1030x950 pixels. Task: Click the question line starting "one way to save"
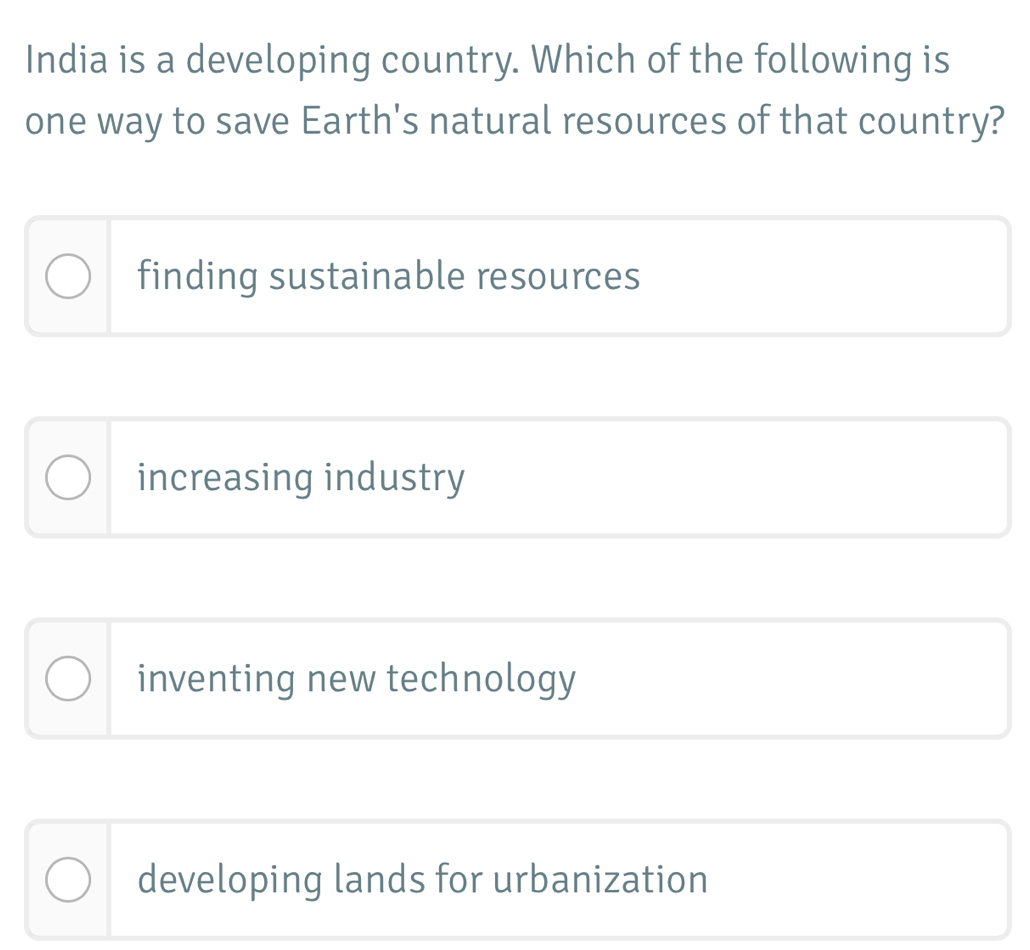click(514, 122)
